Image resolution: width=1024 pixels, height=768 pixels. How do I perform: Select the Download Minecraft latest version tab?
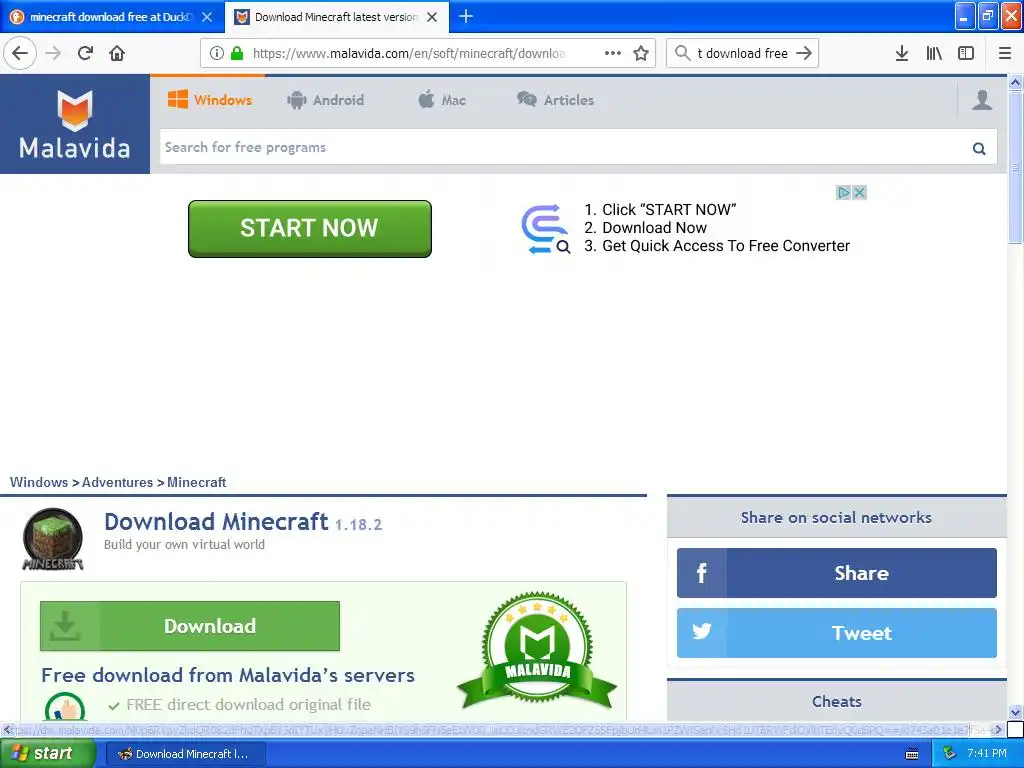tap(336, 17)
